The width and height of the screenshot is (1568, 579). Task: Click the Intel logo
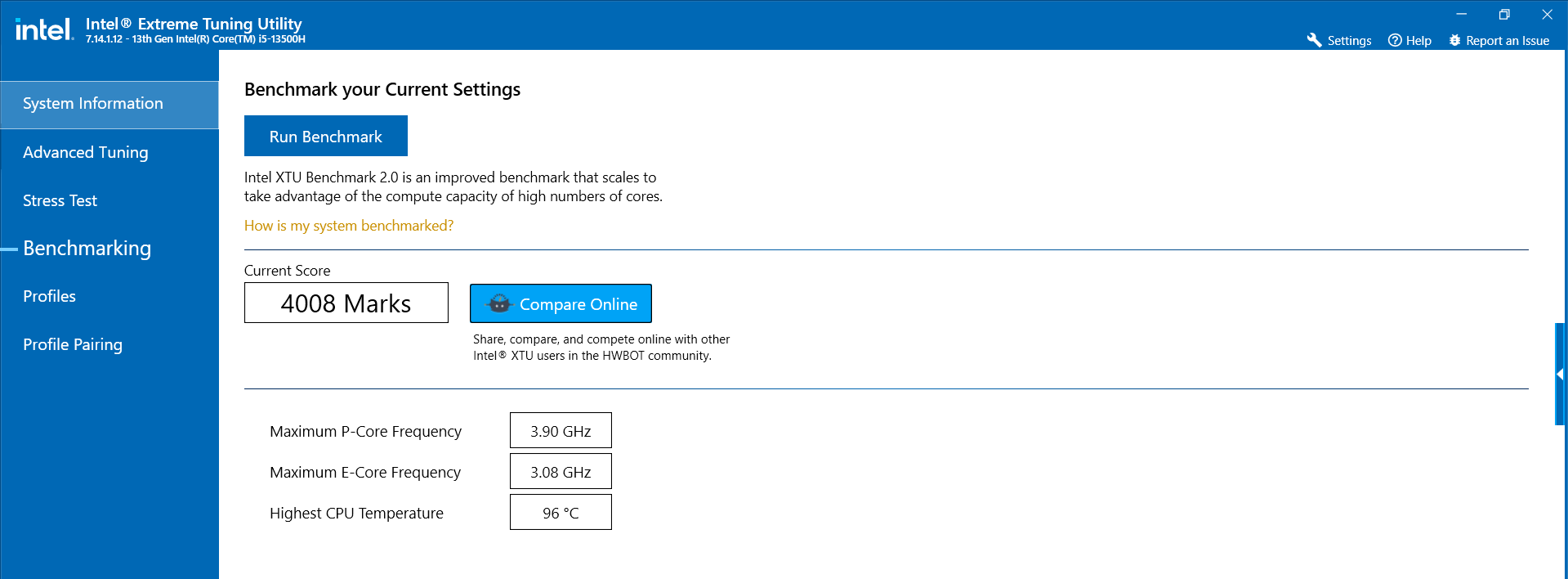(44, 30)
